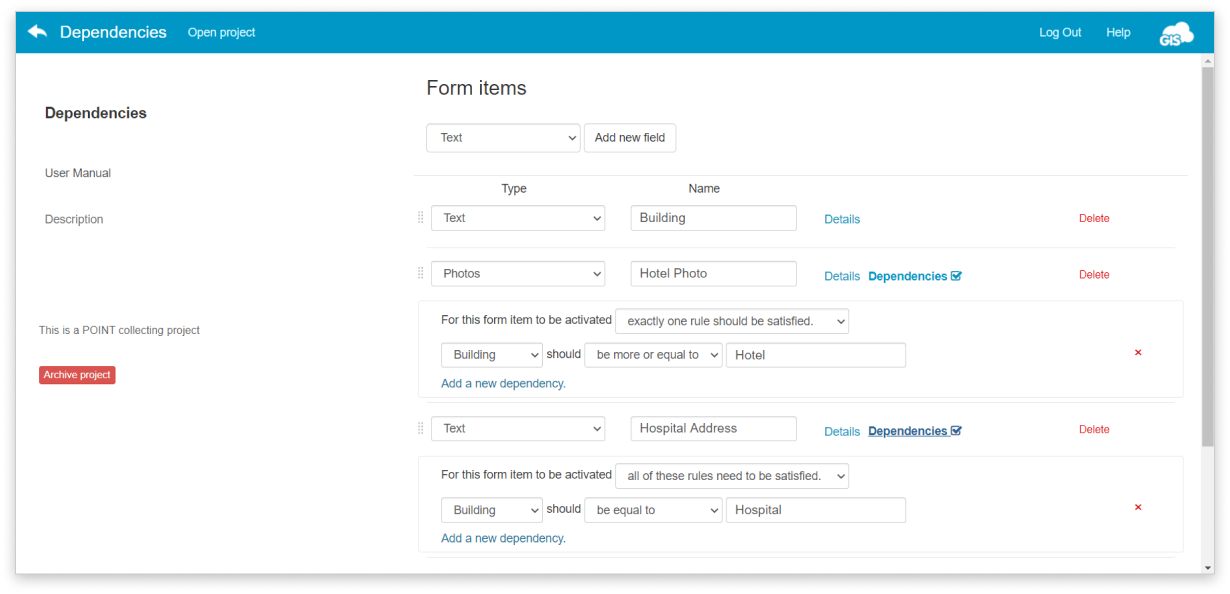This screenshot has height=594, width=1230.
Task: Open 'be more or equal to' operator dropdown
Action: pyautogui.click(x=653, y=355)
